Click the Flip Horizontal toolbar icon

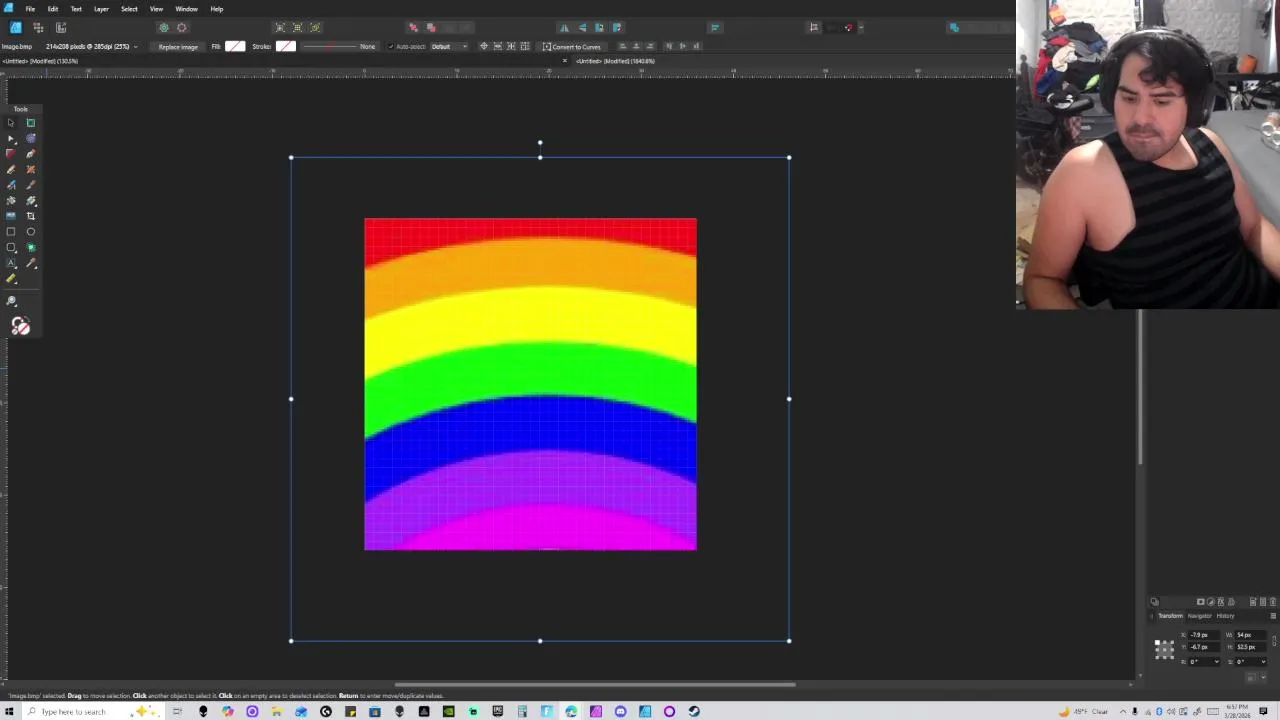[564, 27]
